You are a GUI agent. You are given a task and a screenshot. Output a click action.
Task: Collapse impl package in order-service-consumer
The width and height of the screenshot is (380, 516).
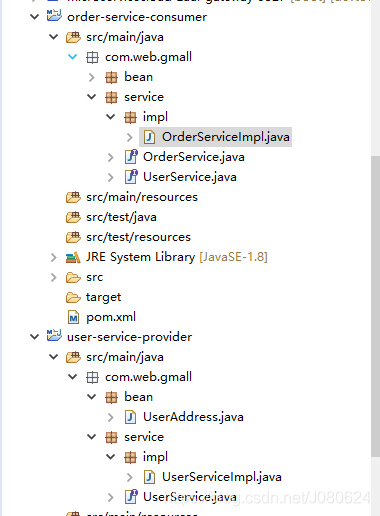111,117
